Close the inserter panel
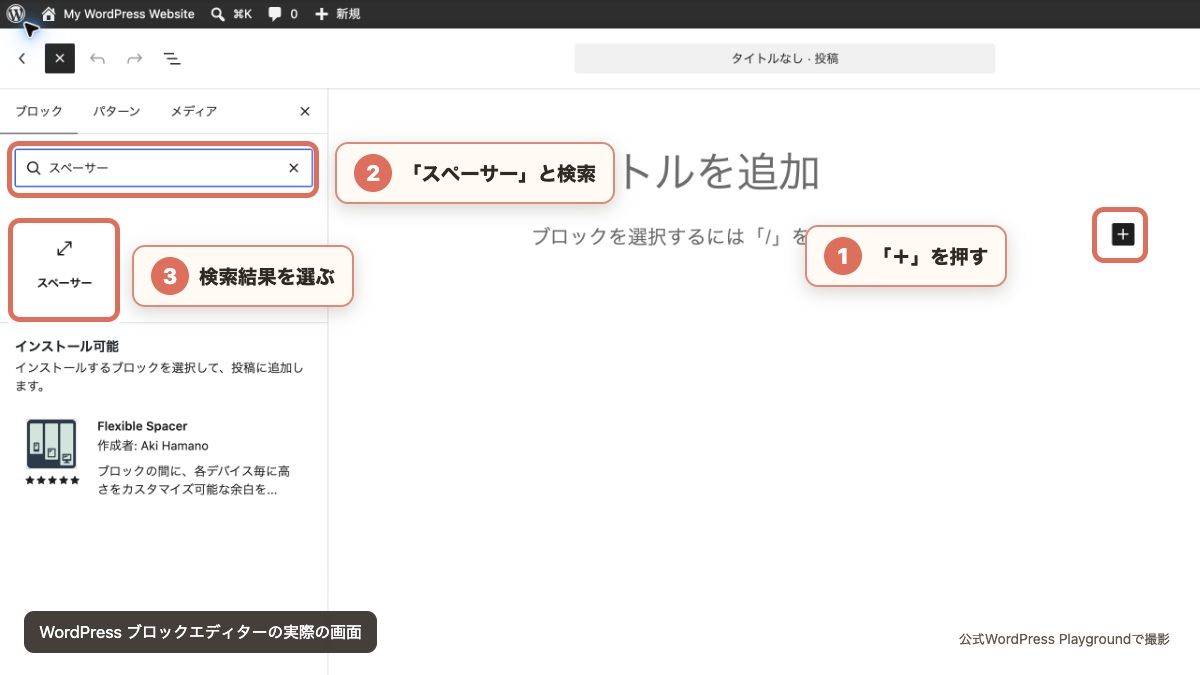Viewport: 1200px width, 675px height. [305, 112]
